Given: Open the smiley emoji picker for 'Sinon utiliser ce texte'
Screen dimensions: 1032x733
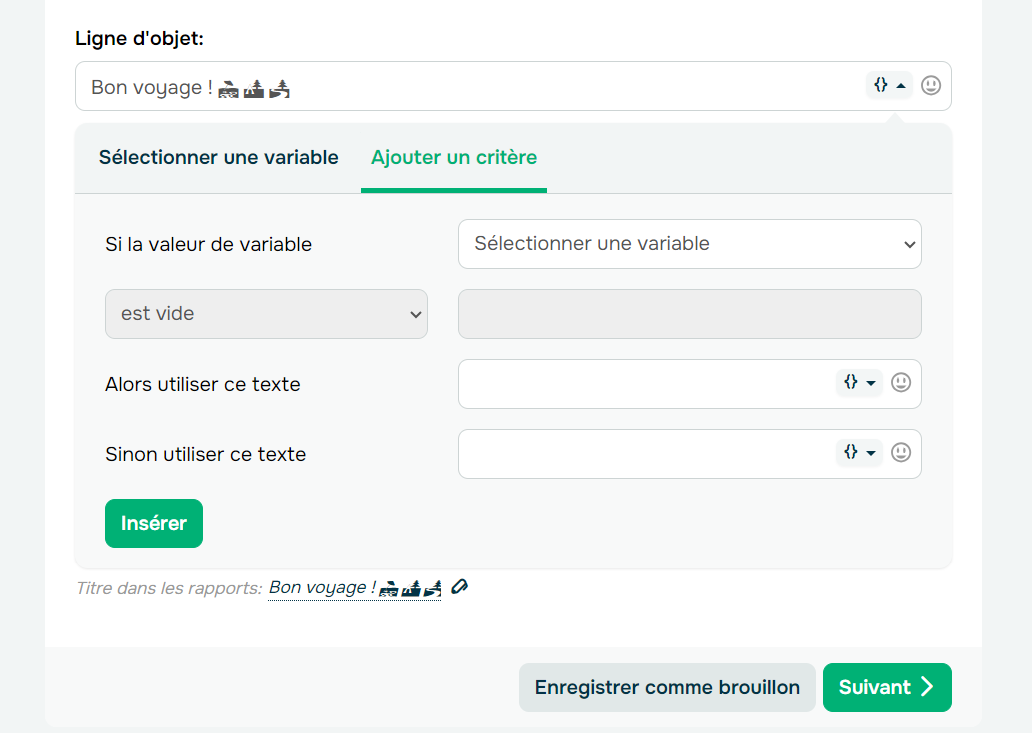Looking at the screenshot, I should [901, 453].
